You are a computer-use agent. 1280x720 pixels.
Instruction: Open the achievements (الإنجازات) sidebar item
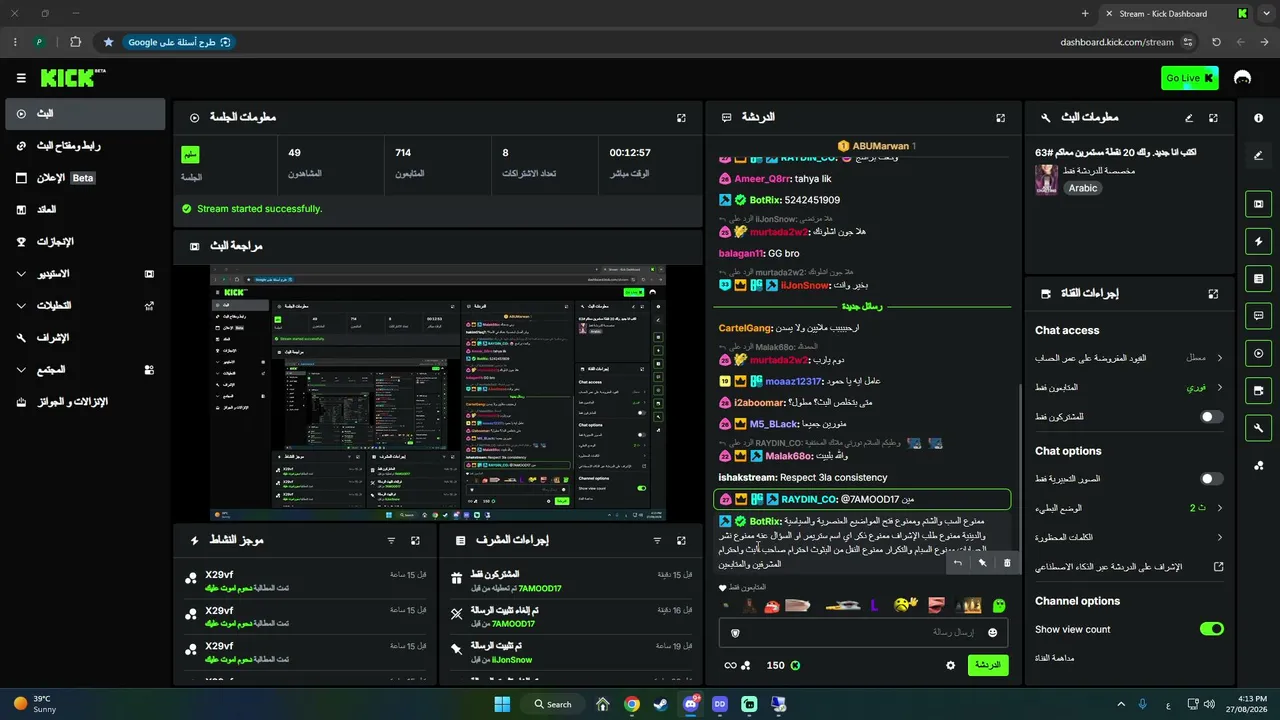tap(85, 242)
